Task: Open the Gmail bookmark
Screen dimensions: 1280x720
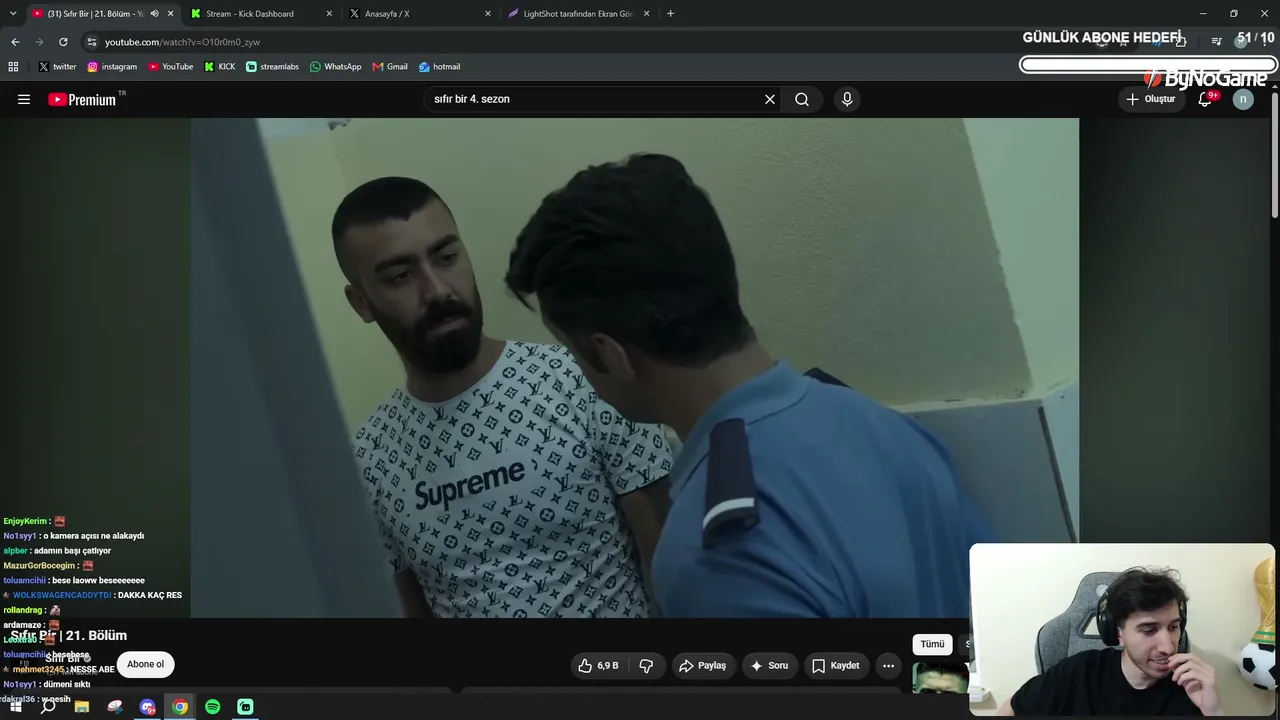Action: (x=390, y=67)
